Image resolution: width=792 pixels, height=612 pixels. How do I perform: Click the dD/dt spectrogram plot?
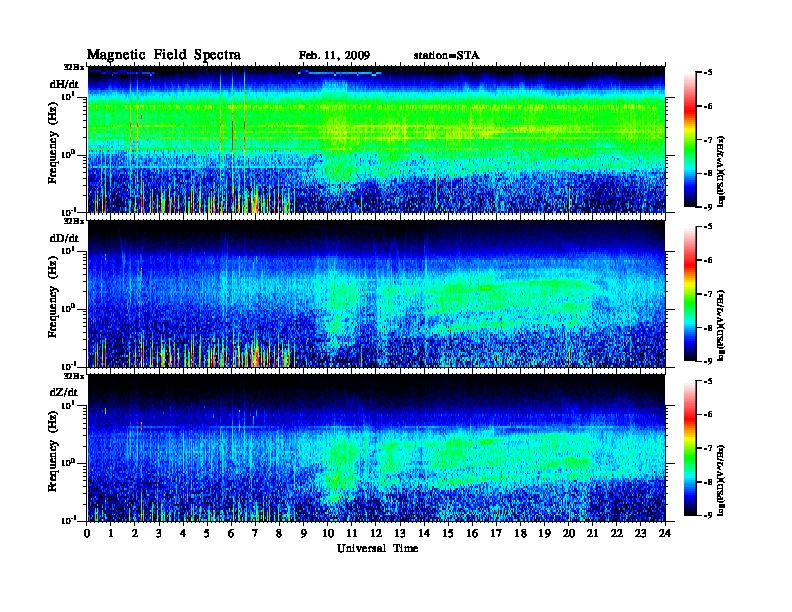(x=376, y=293)
